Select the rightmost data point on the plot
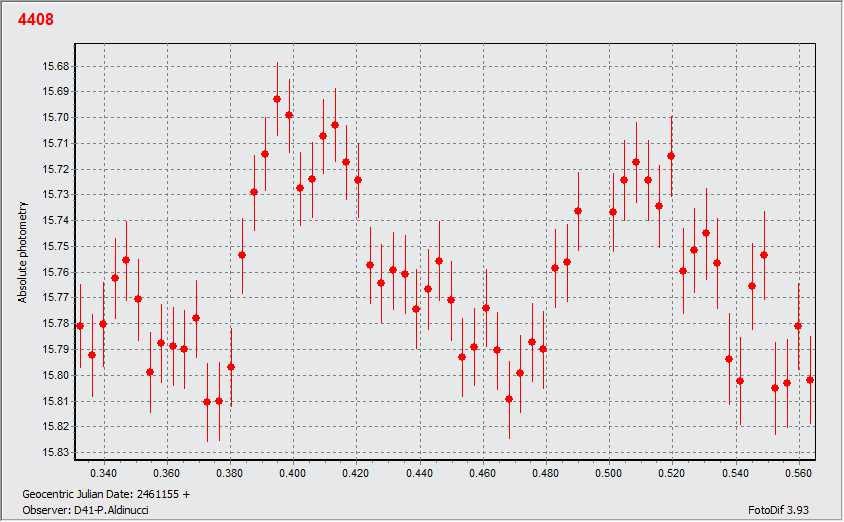 click(810, 380)
